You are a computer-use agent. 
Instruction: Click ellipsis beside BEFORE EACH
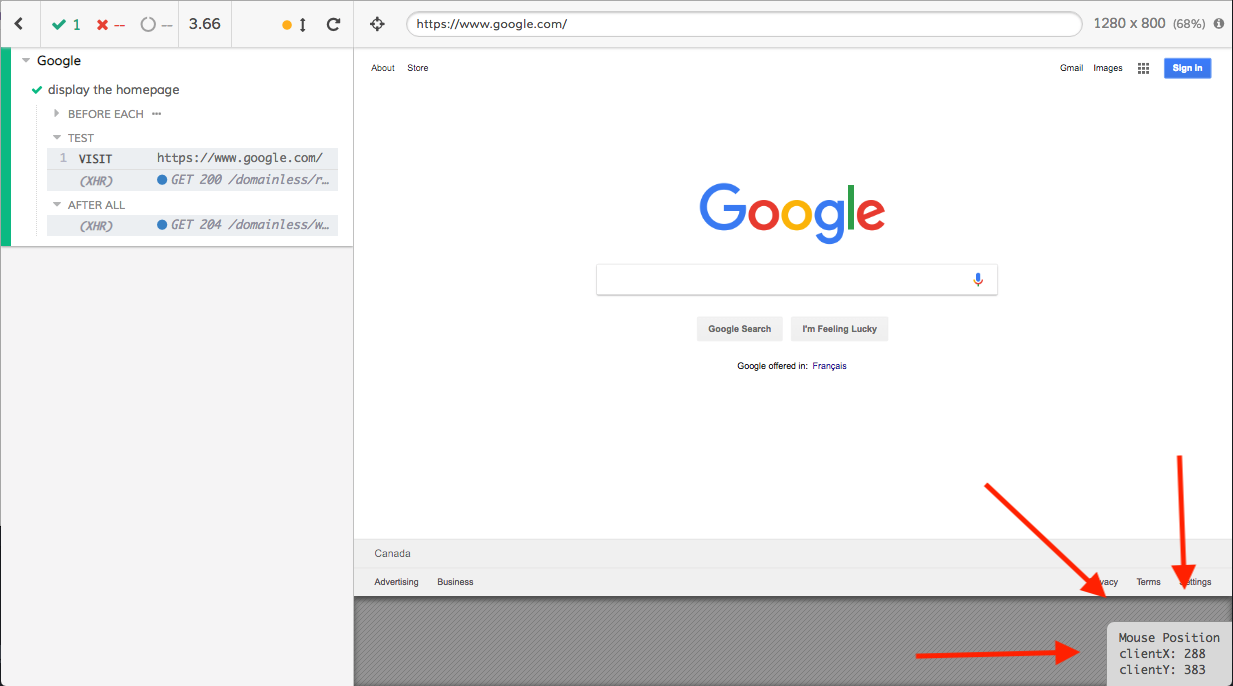pos(156,114)
